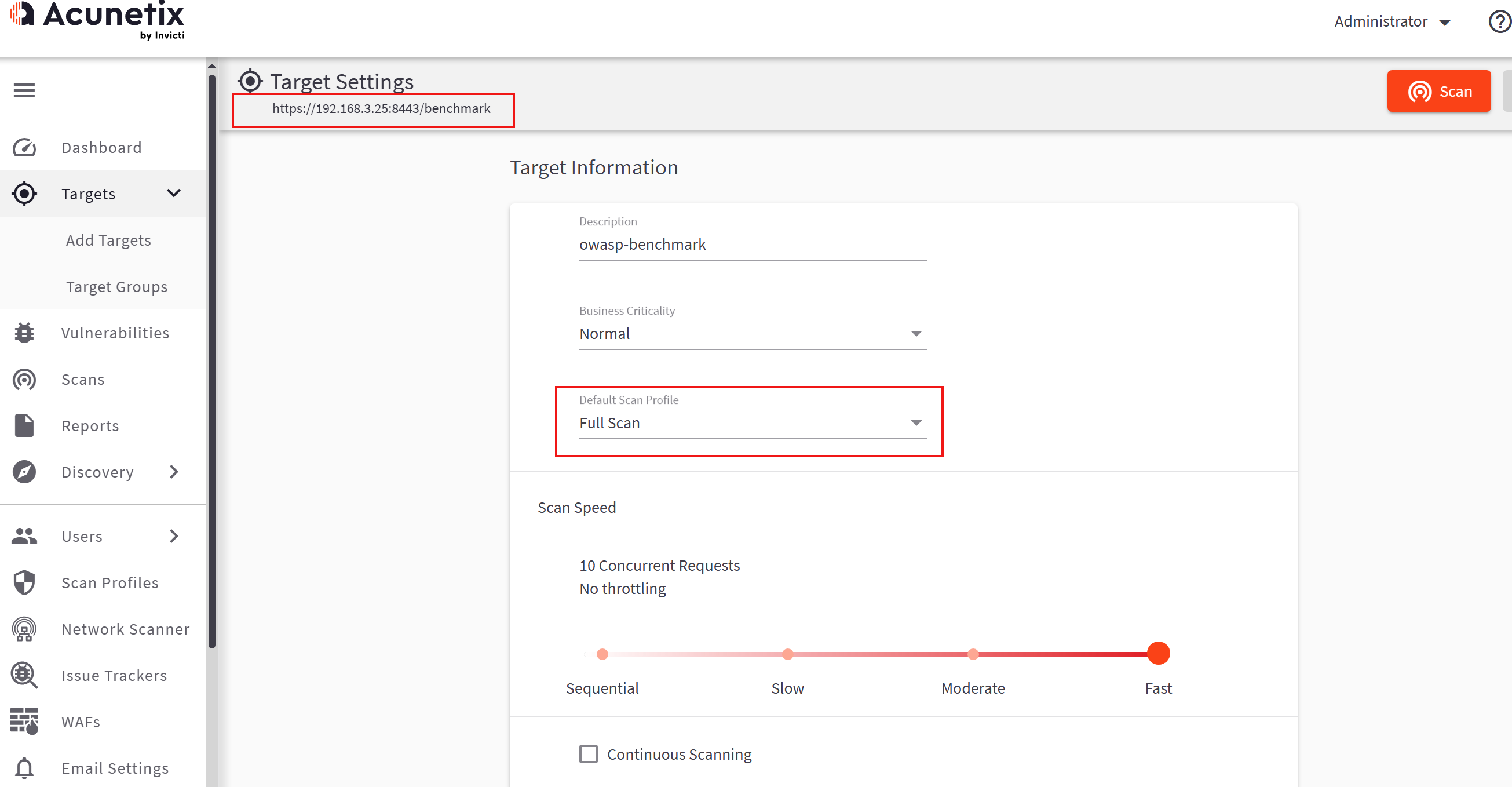Set scan speed slider to Moderate

tap(973, 654)
